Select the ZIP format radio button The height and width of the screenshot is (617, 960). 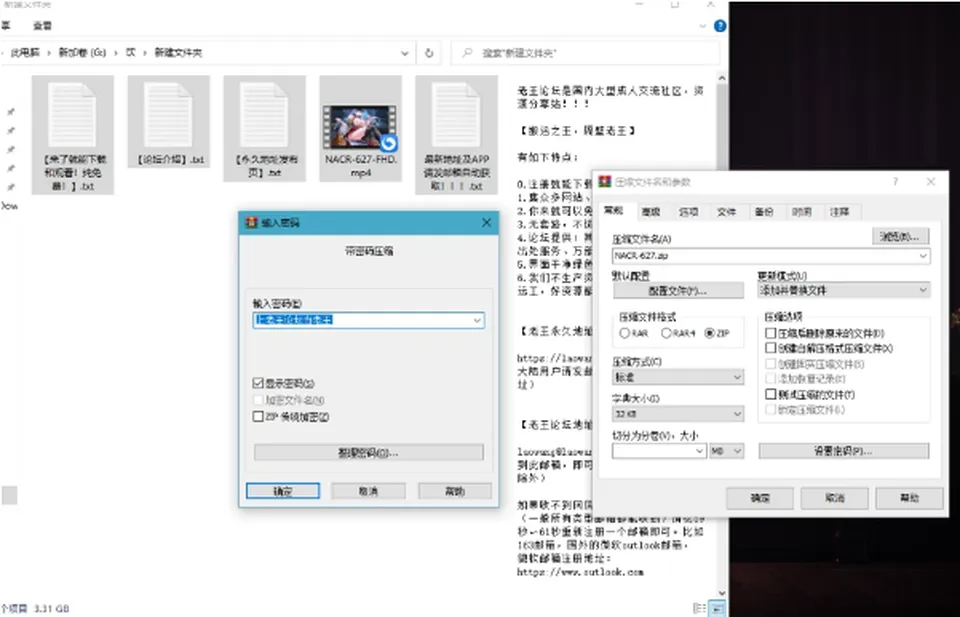click(x=710, y=334)
